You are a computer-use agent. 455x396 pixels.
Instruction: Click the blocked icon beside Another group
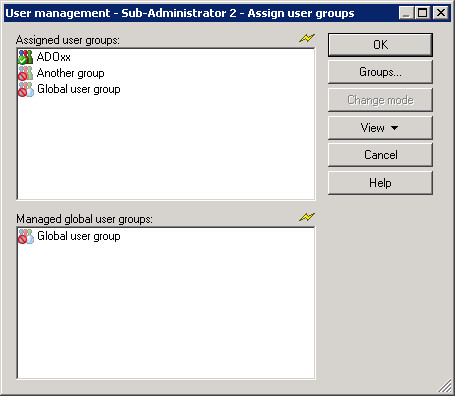pos(25,73)
